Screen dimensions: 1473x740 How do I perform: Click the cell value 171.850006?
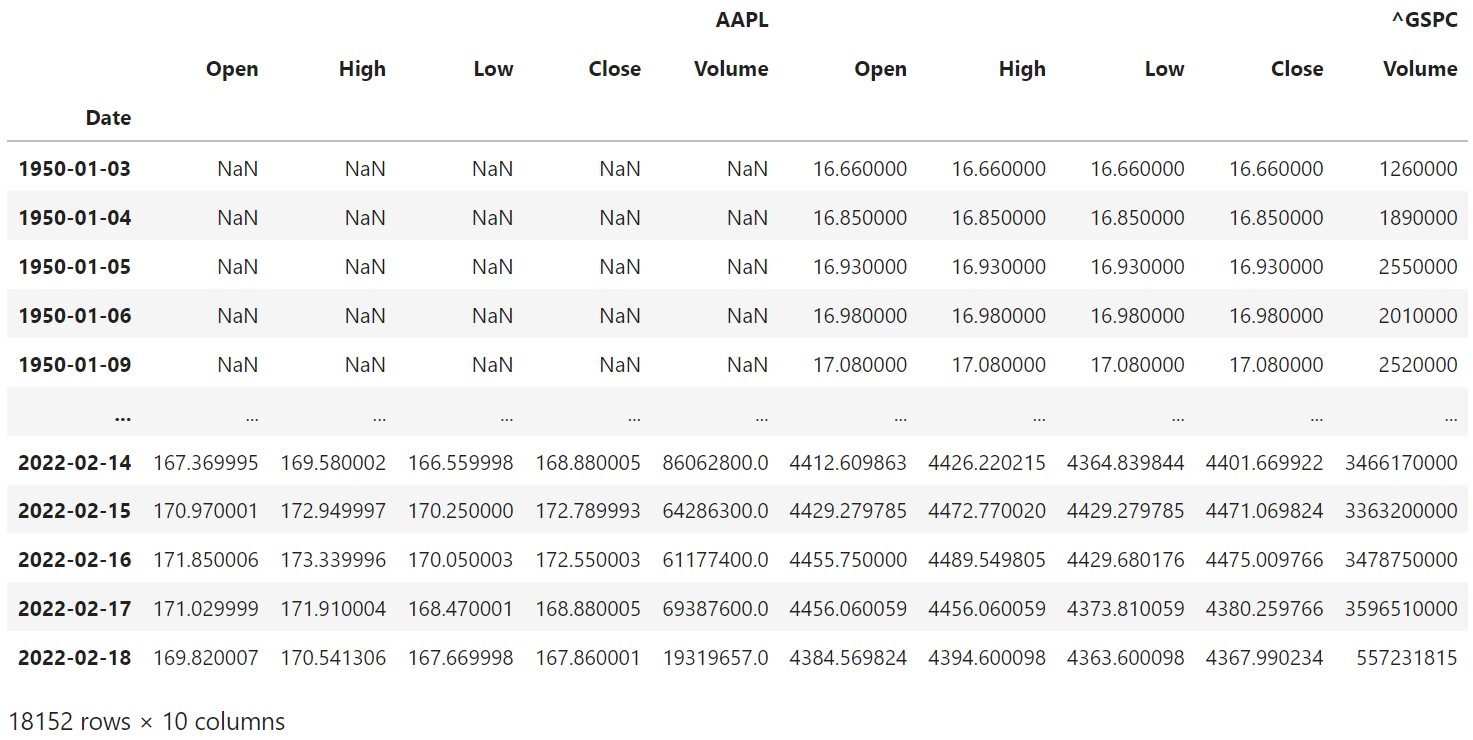point(206,560)
